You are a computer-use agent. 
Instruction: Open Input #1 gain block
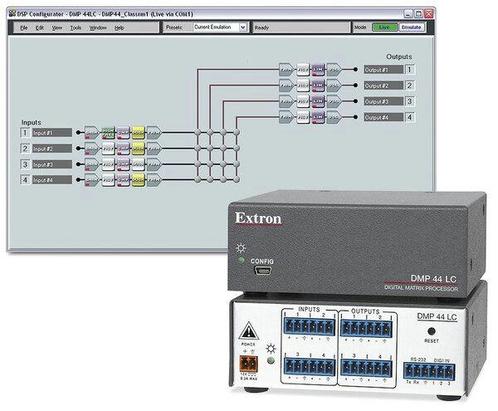[x=91, y=133]
